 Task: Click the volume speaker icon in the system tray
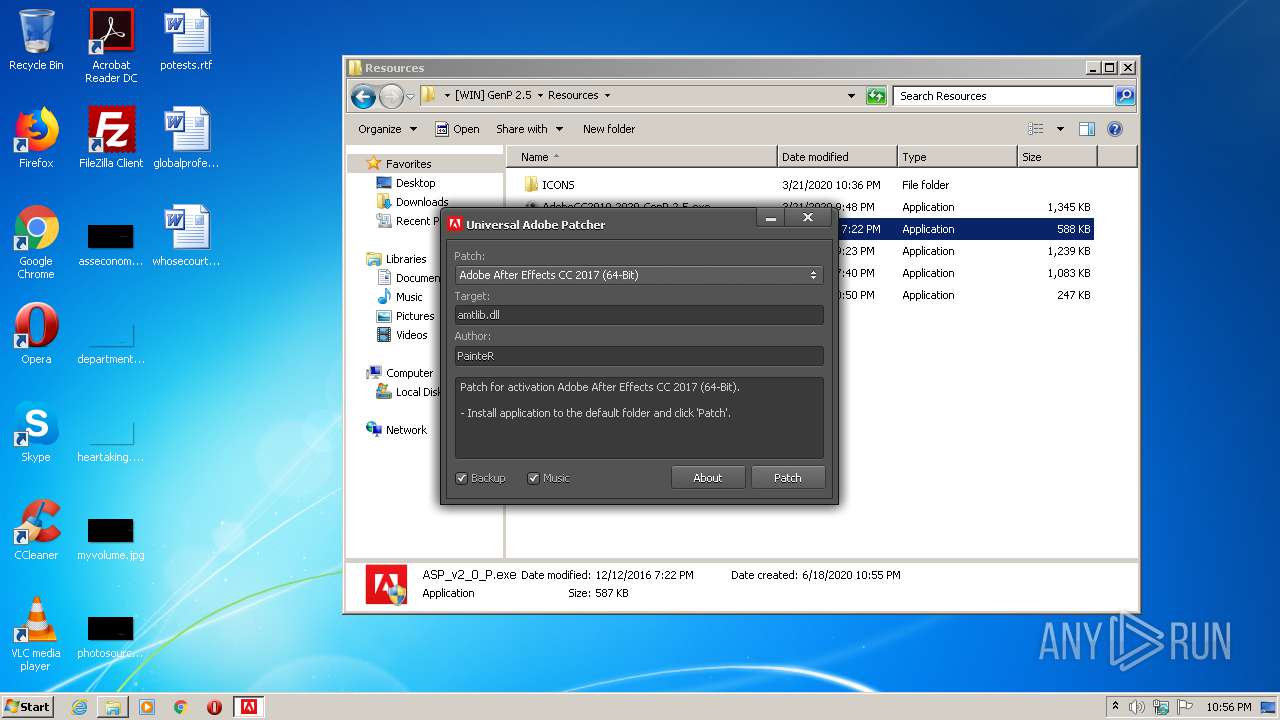[x=1136, y=707]
